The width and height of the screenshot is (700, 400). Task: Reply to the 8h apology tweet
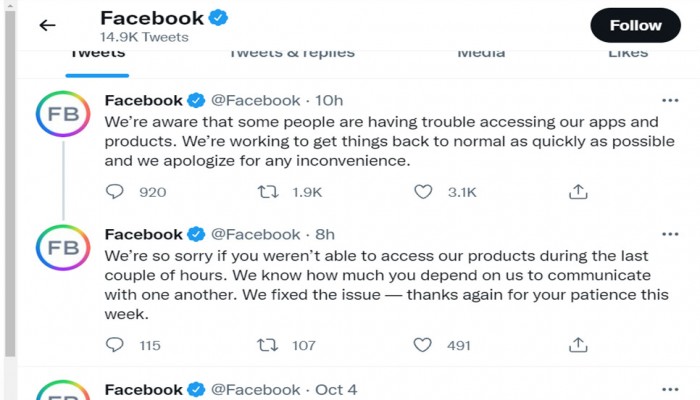(x=115, y=345)
